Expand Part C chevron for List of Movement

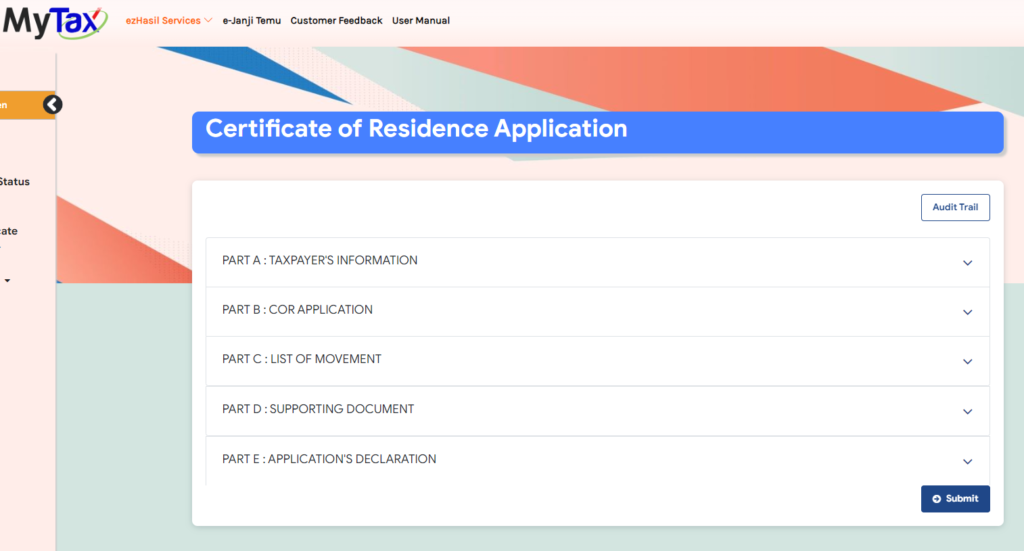click(x=967, y=362)
